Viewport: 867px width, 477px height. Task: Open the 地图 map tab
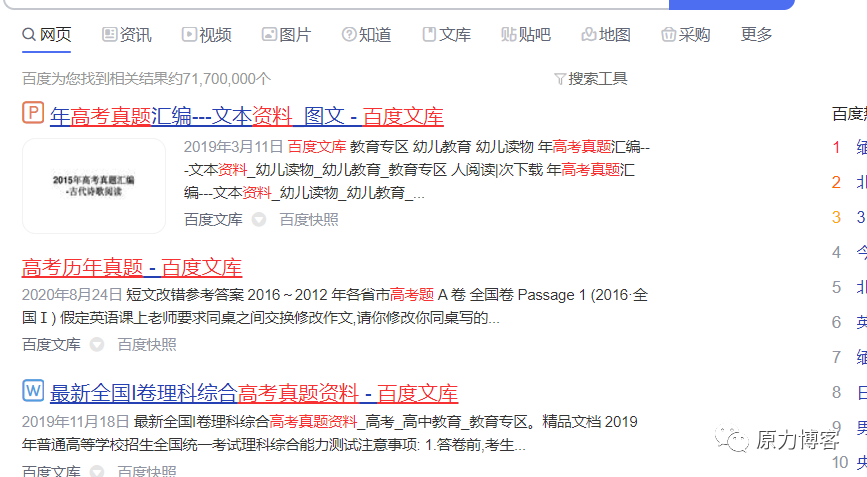[x=606, y=35]
